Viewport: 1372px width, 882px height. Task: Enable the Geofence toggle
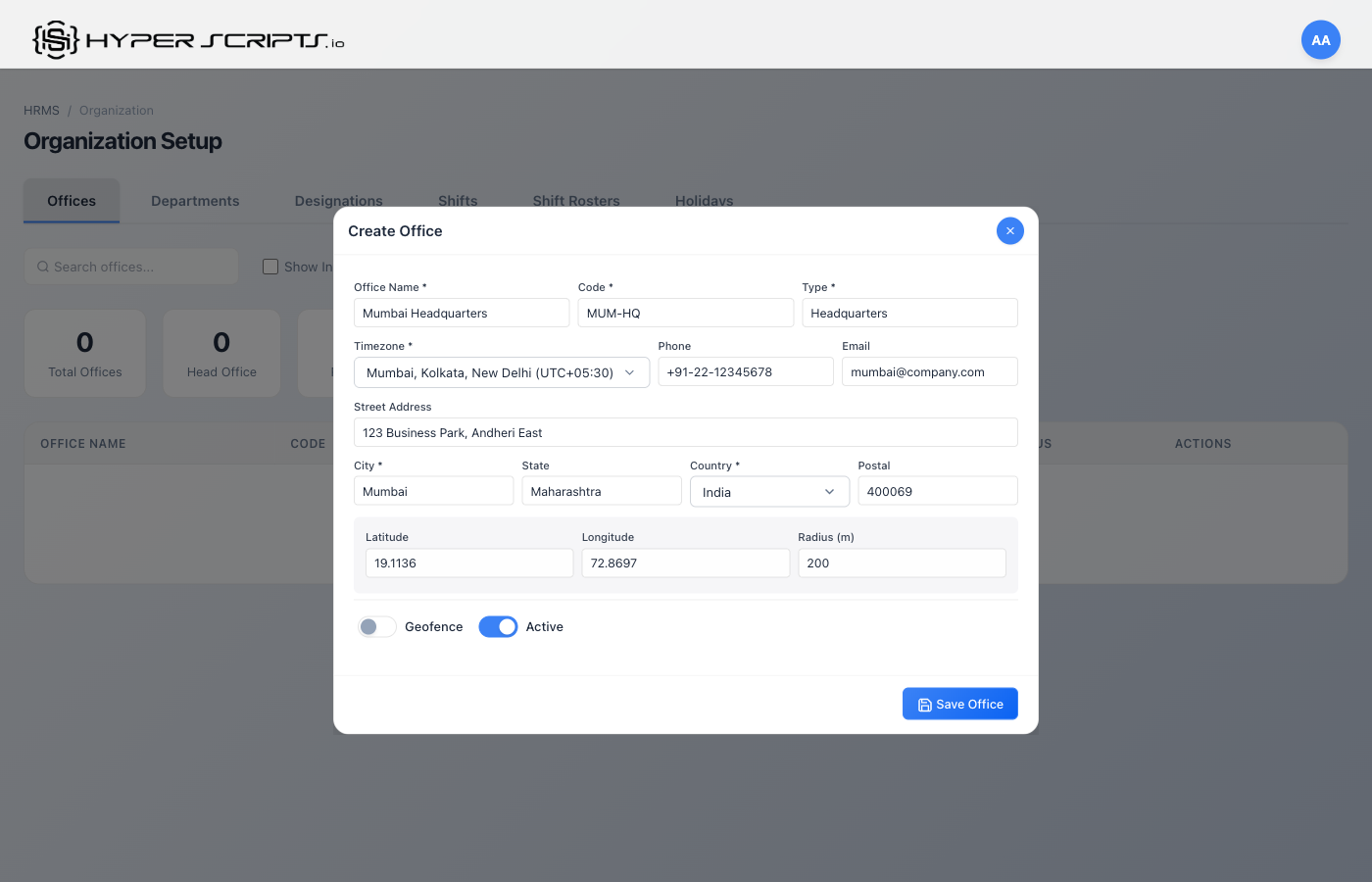pos(376,626)
